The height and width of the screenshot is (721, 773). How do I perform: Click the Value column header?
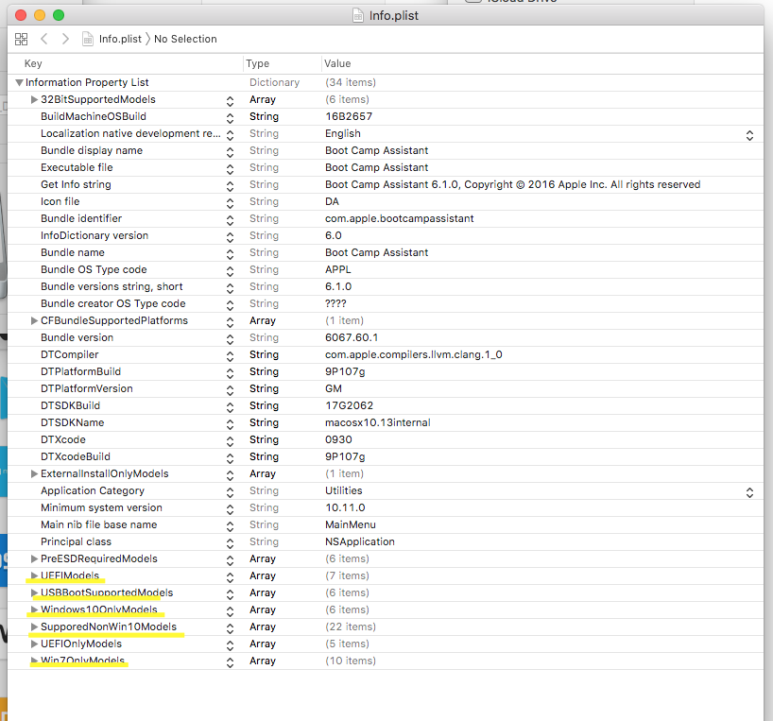tap(337, 64)
